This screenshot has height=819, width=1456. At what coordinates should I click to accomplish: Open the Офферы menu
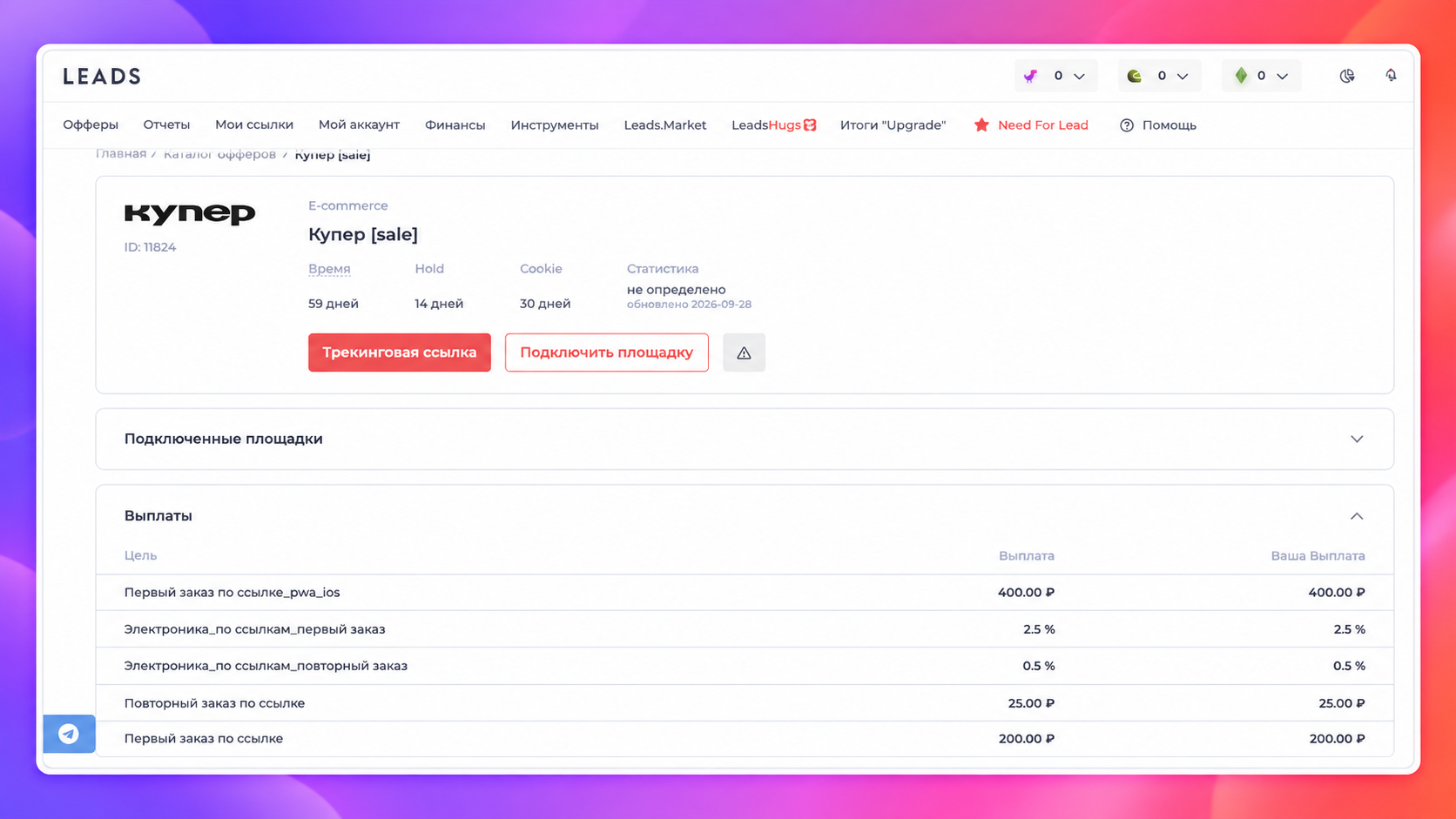tap(91, 125)
